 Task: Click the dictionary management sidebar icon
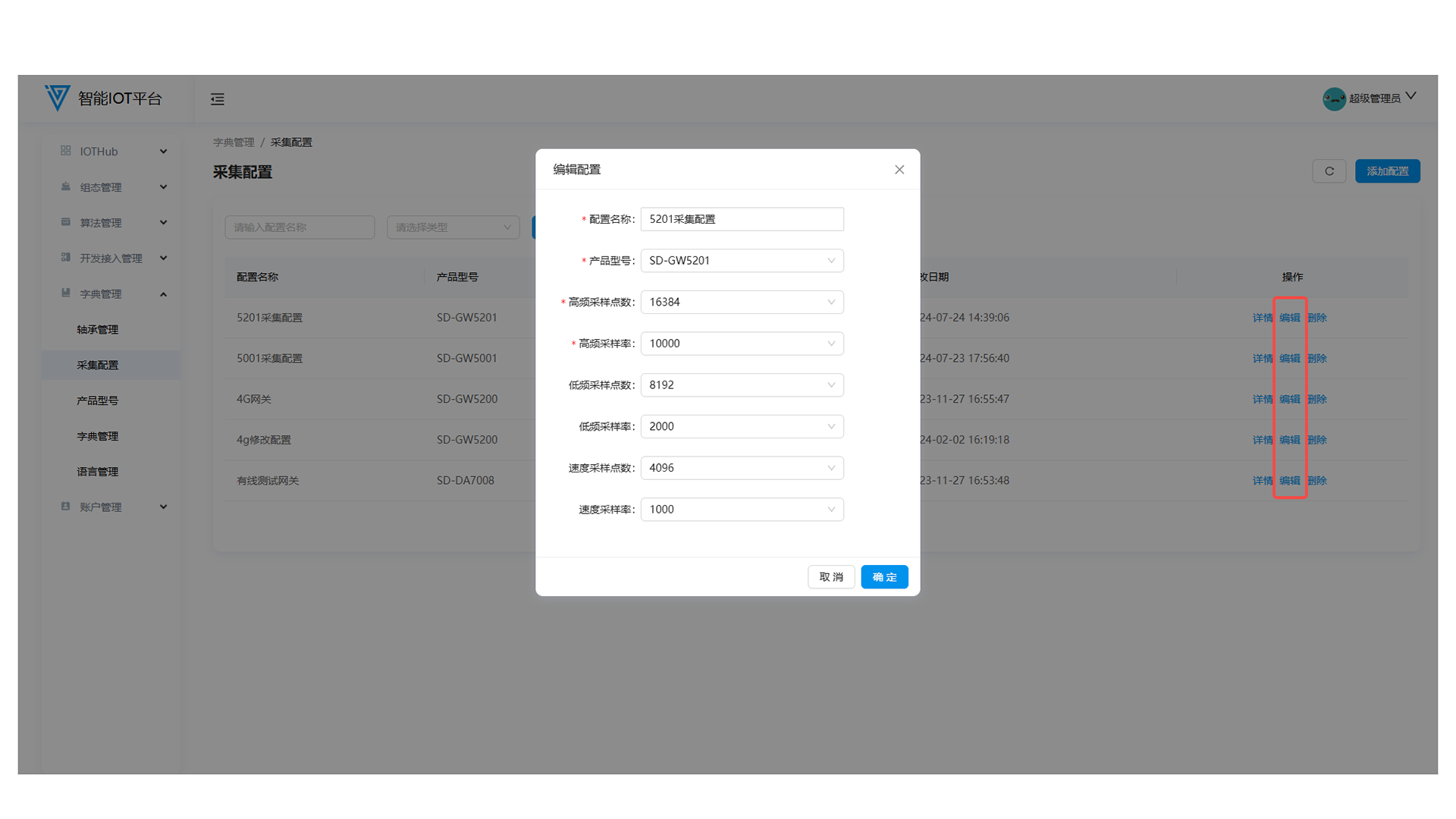[66, 293]
